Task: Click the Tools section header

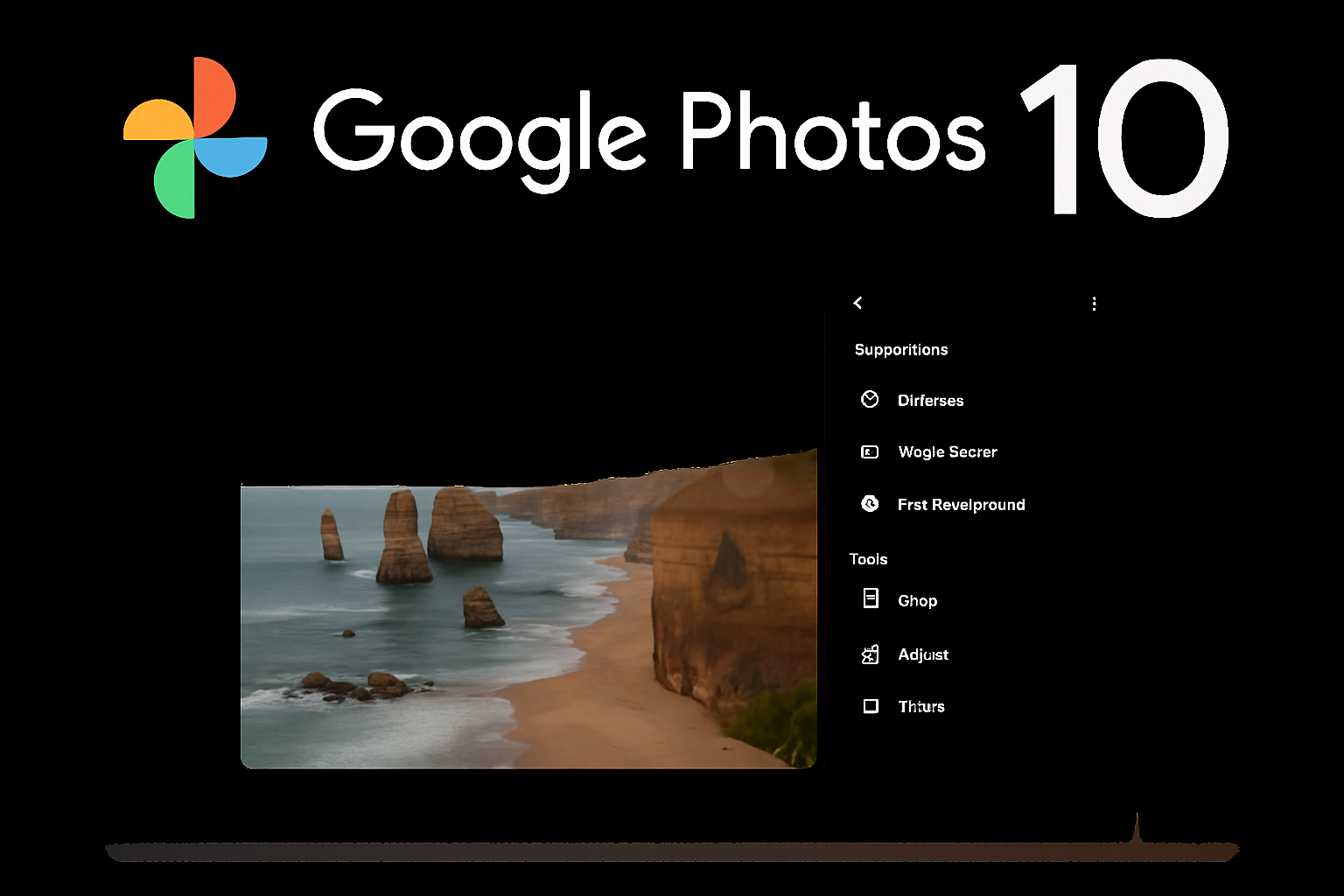Action: [868, 559]
